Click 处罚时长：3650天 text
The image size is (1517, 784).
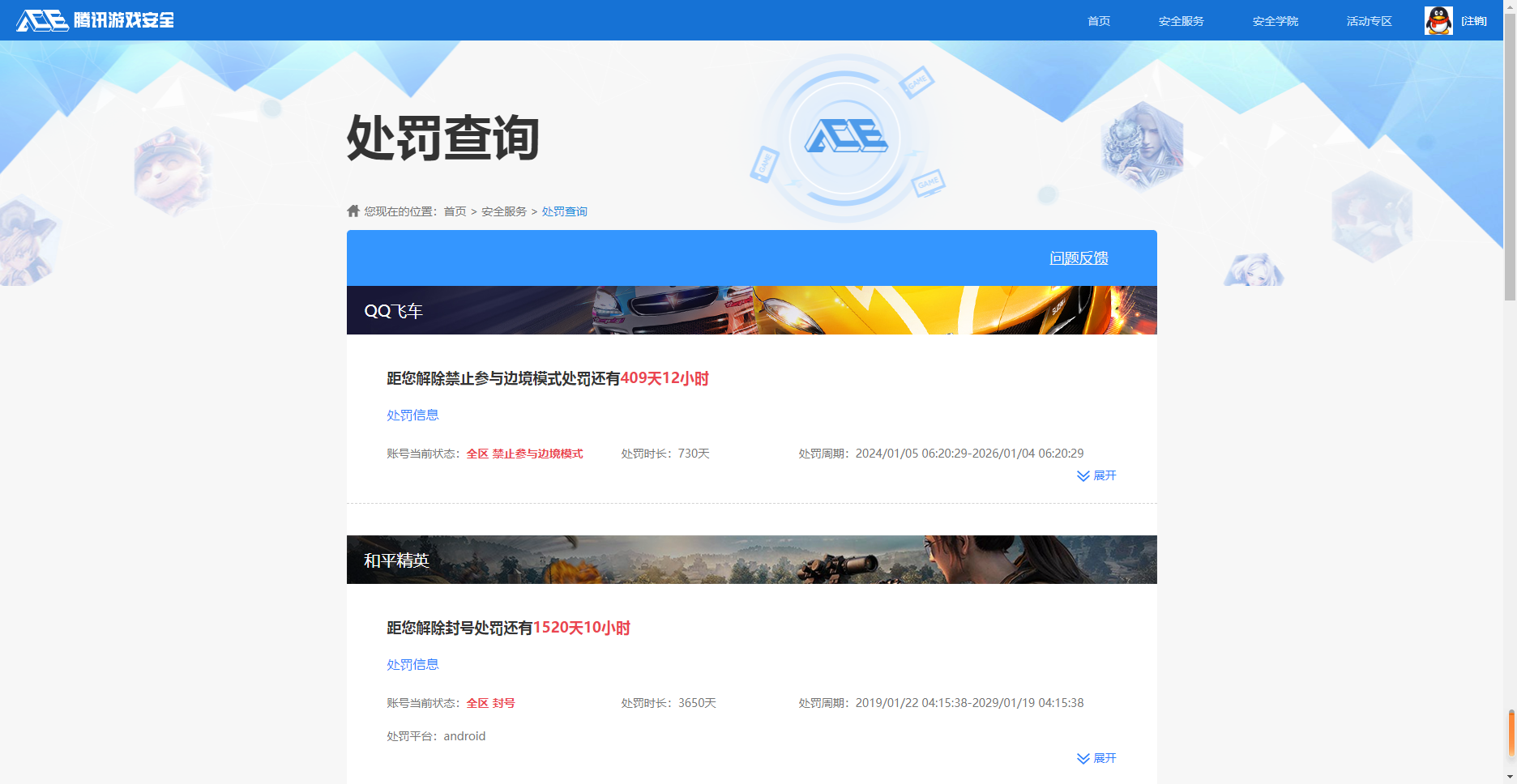(669, 703)
